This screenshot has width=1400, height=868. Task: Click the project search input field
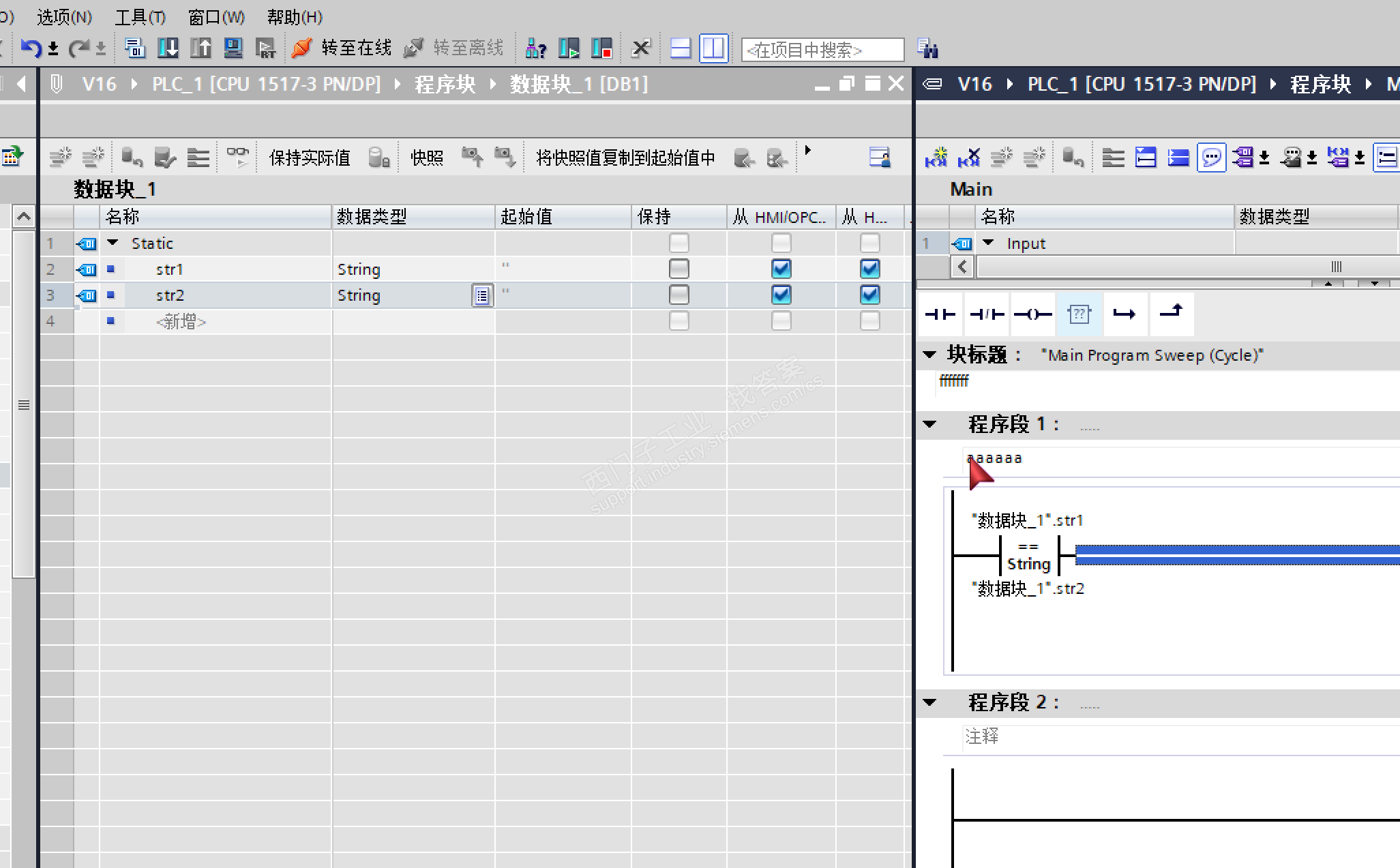[x=822, y=50]
